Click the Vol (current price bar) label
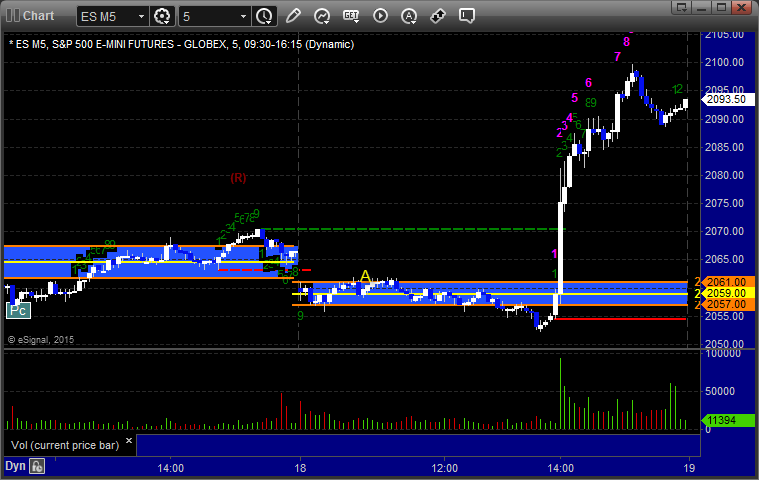This screenshot has width=759, height=480. pos(65,445)
